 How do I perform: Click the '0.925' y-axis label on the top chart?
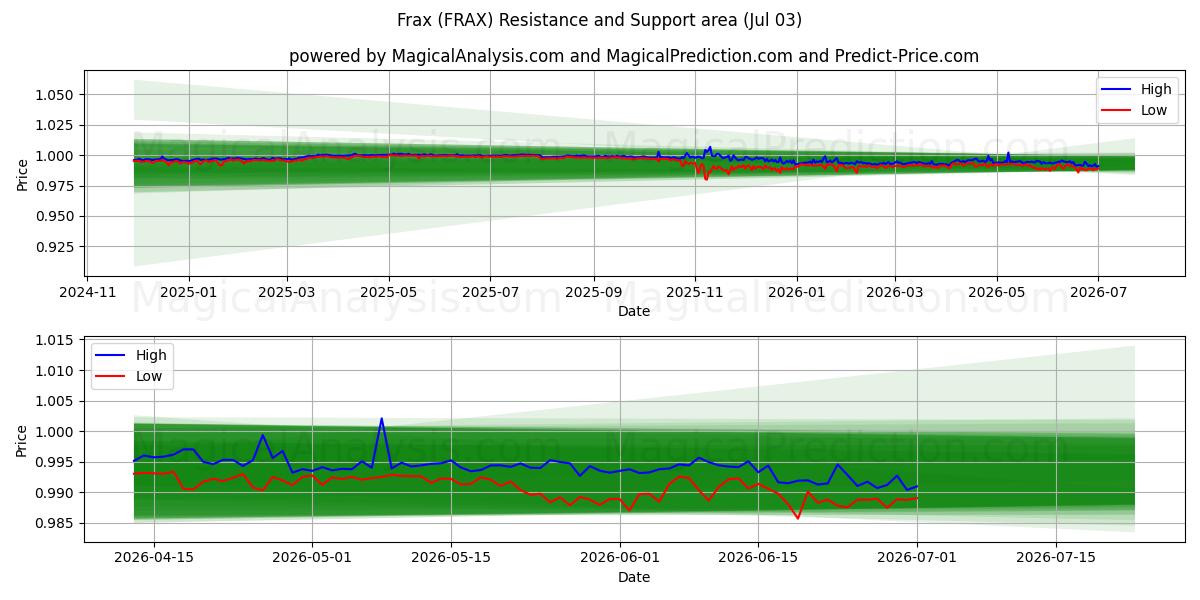tap(57, 247)
